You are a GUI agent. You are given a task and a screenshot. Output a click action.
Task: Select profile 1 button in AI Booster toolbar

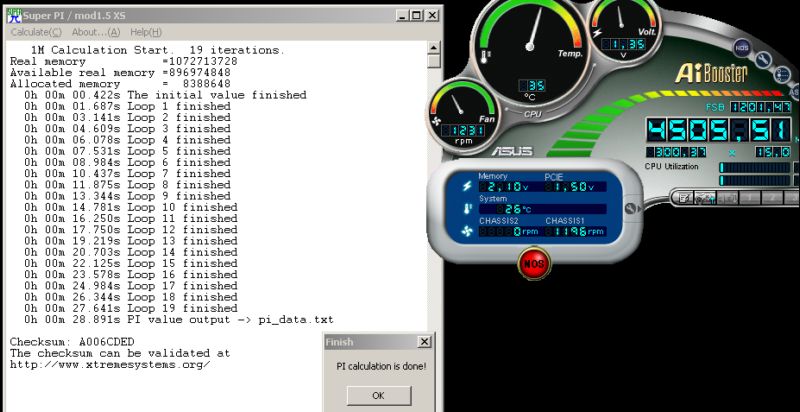pos(750,198)
